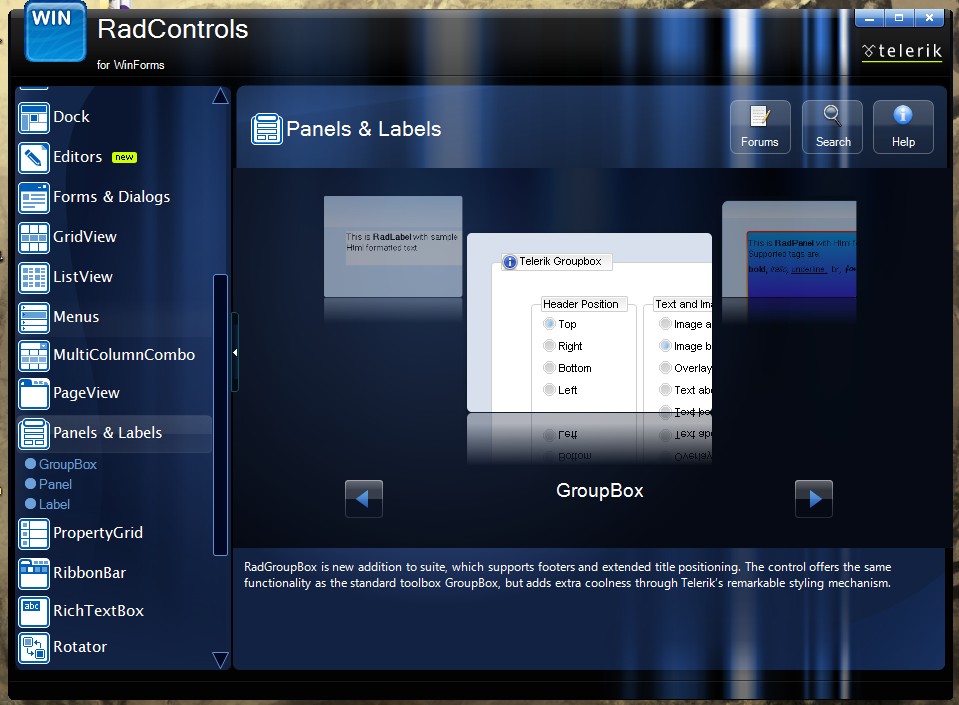Click the RichTextBox category icon

[34, 611]
